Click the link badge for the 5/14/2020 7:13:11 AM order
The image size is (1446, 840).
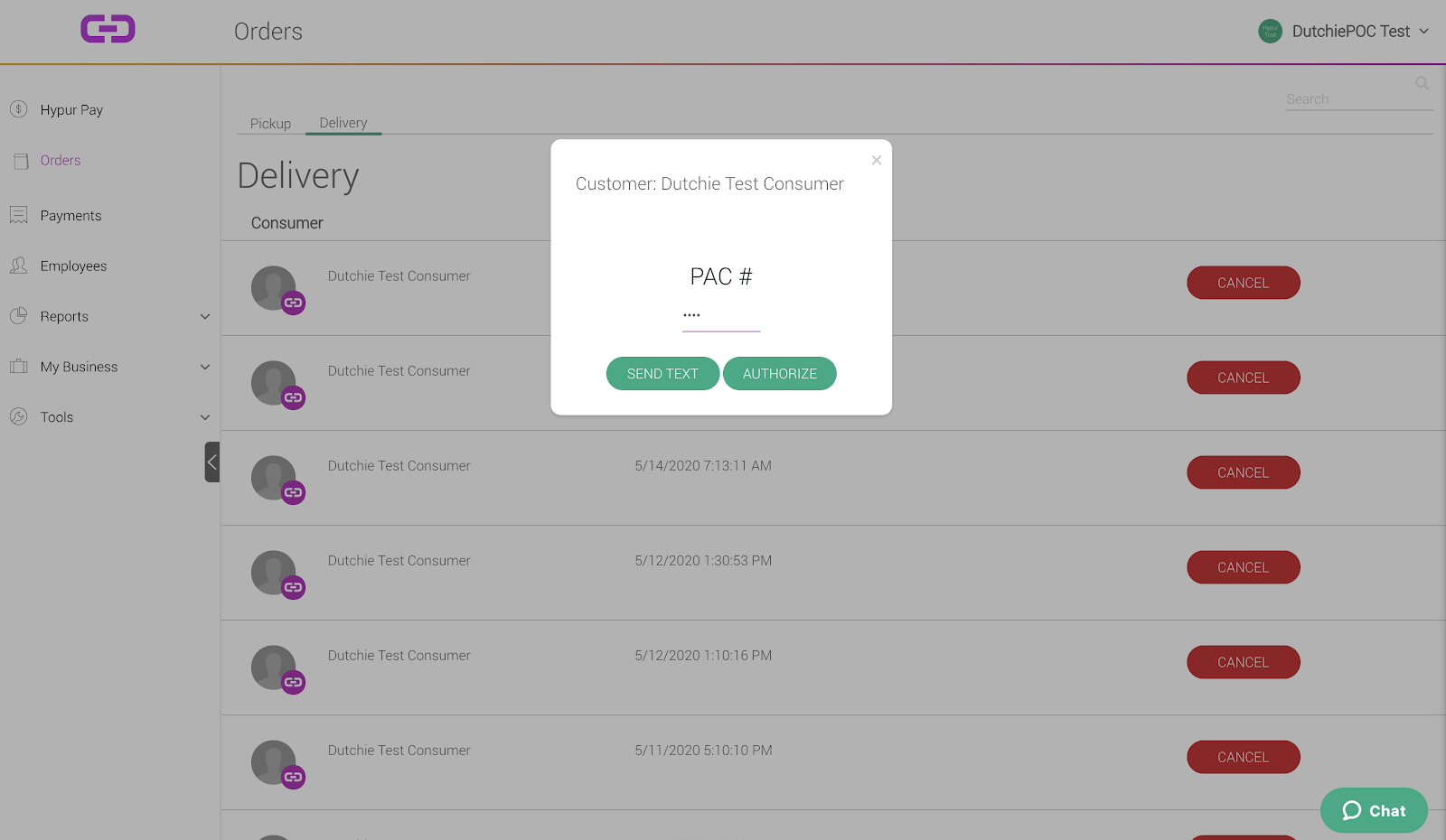pyautogui.click(x=293, y=492)
